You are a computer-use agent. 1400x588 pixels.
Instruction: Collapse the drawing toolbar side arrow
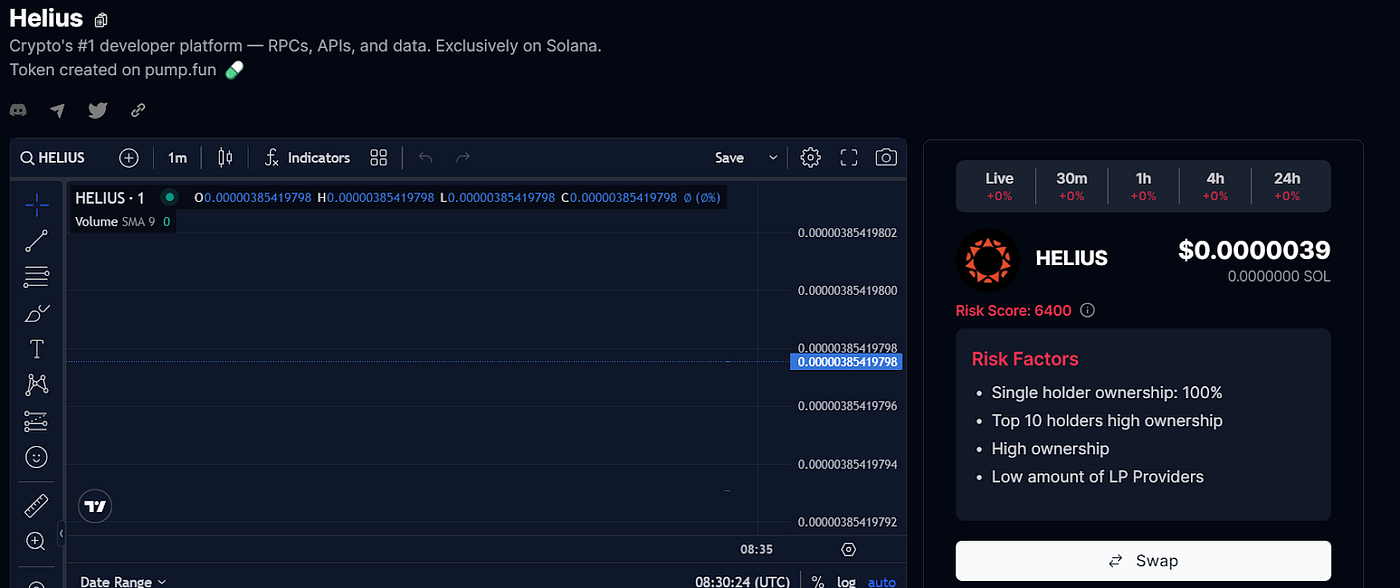click(61, 534)
